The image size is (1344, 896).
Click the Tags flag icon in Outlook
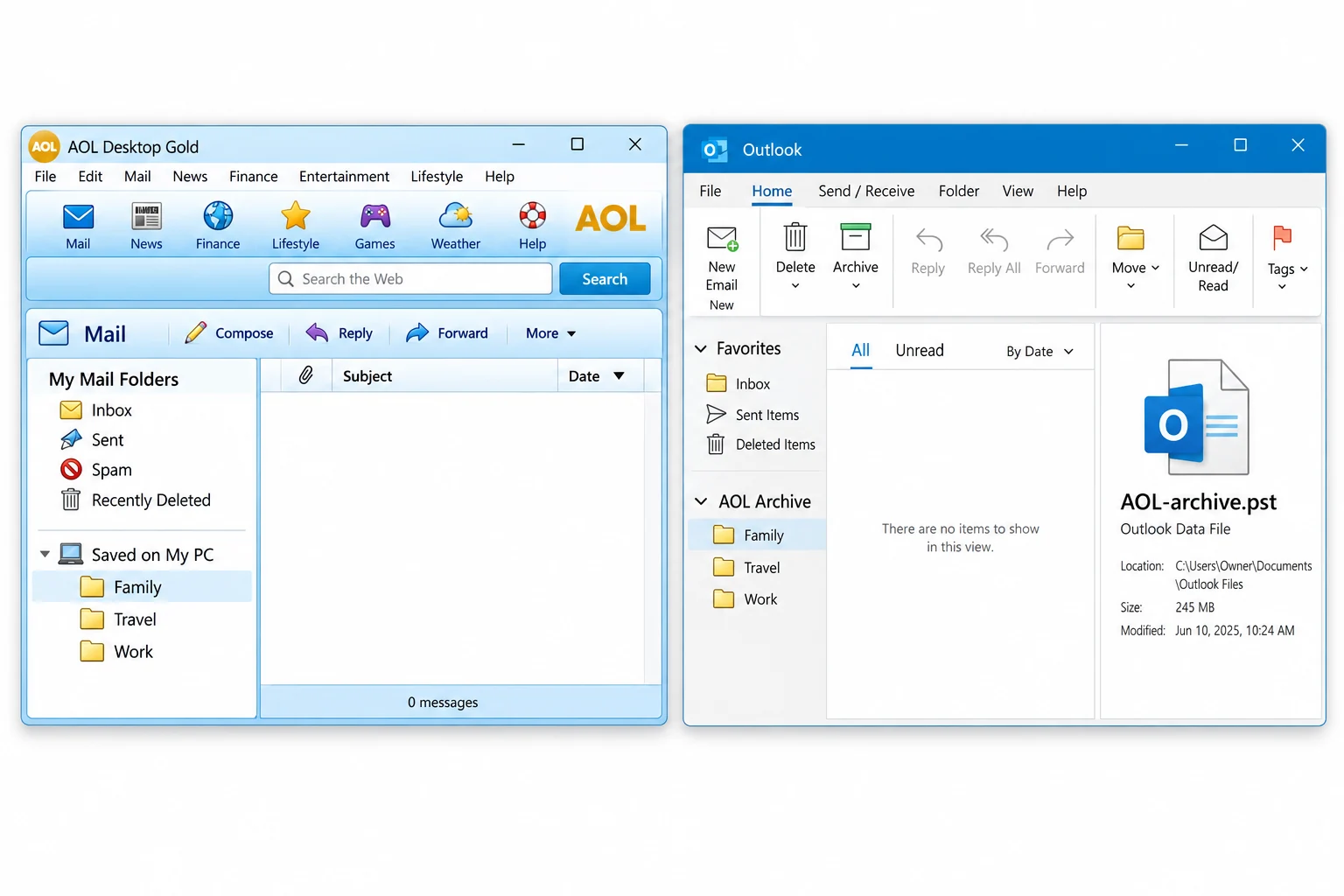tap(1283, 237)
